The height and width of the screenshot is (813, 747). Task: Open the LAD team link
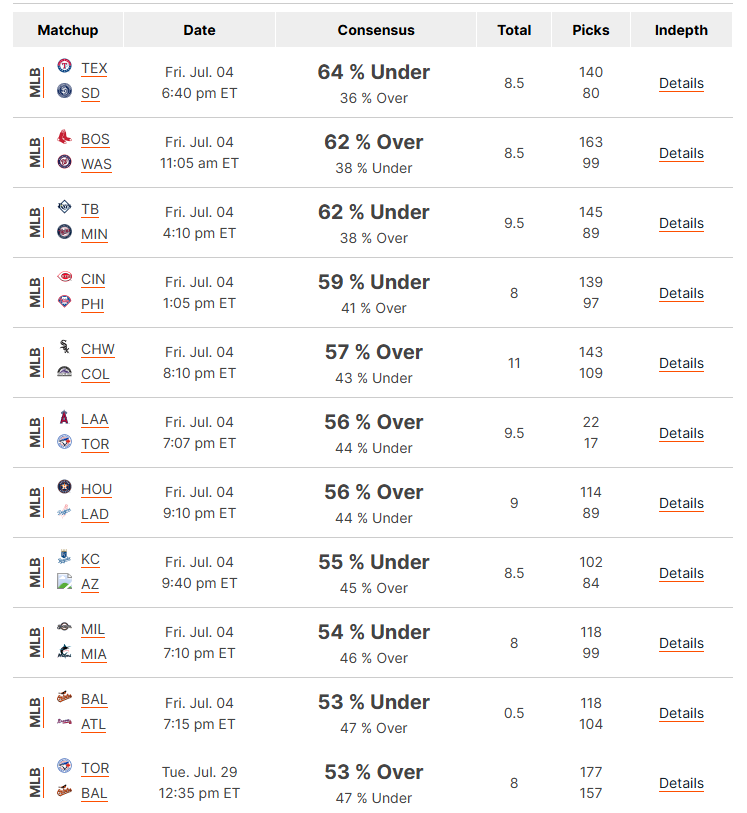95,514
